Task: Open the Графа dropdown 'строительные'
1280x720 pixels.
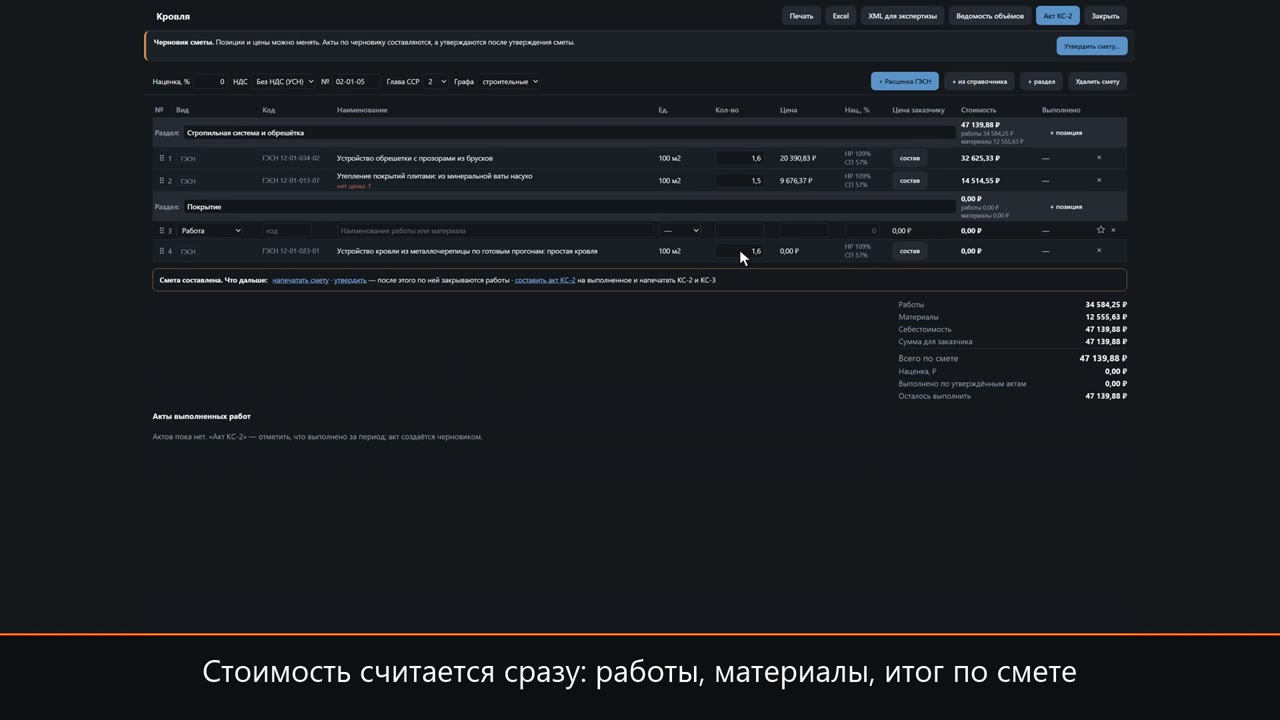Action: [x=510, y=82]
